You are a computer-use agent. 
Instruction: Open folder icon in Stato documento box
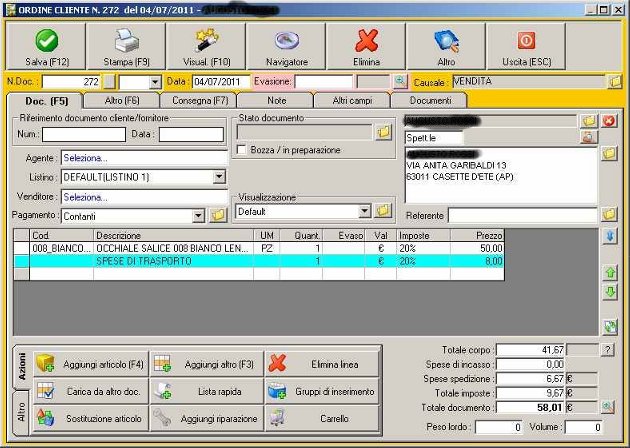[x=383, y=132]
